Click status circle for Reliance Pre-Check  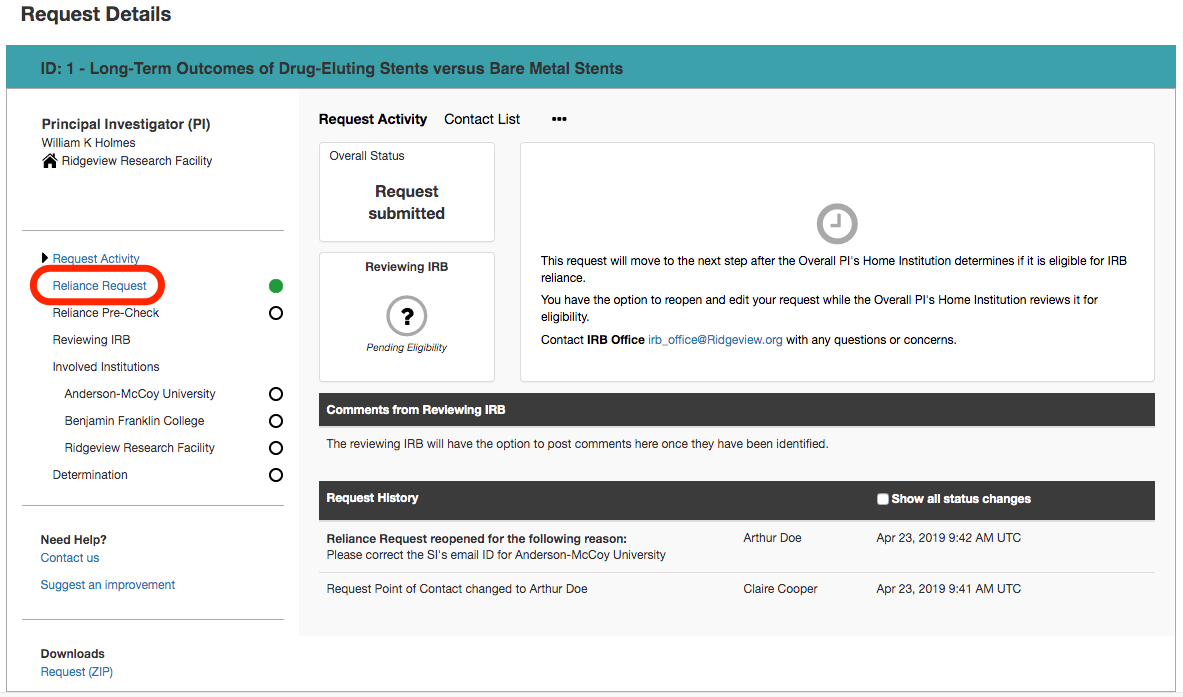pyautogui.click(x=276, y=313)
